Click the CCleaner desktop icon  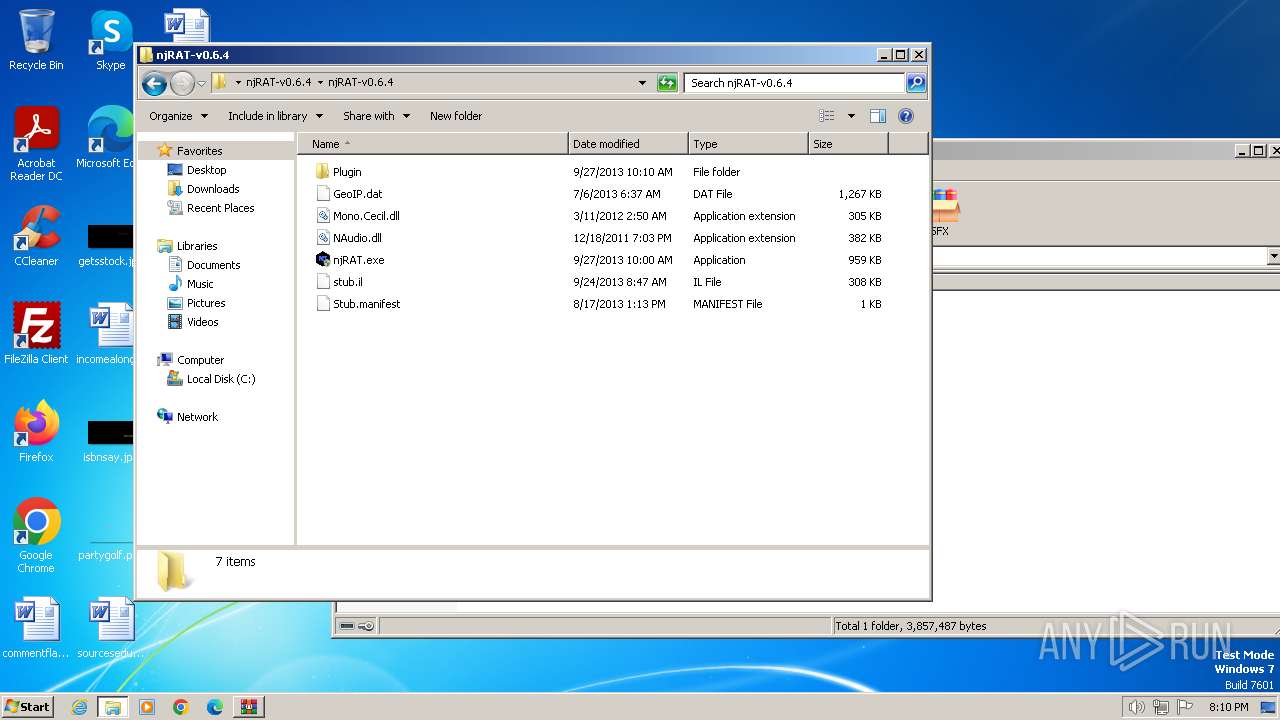(36, 236)
